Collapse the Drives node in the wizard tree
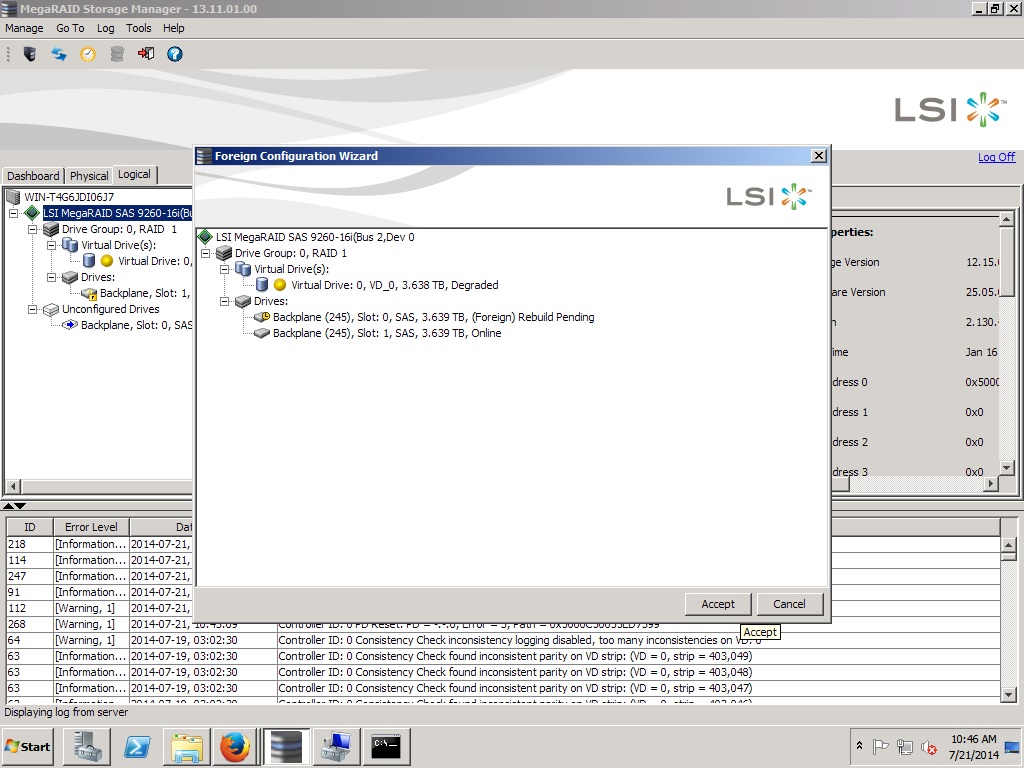This screenshot has height=768, width=1024. pos(225,301)
